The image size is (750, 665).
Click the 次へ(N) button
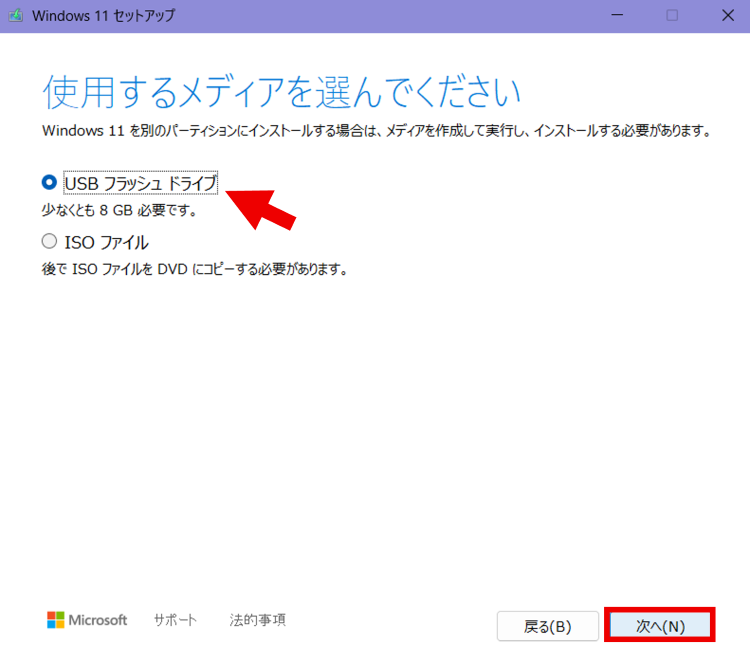pyautogui.click(x=660, y=625)
